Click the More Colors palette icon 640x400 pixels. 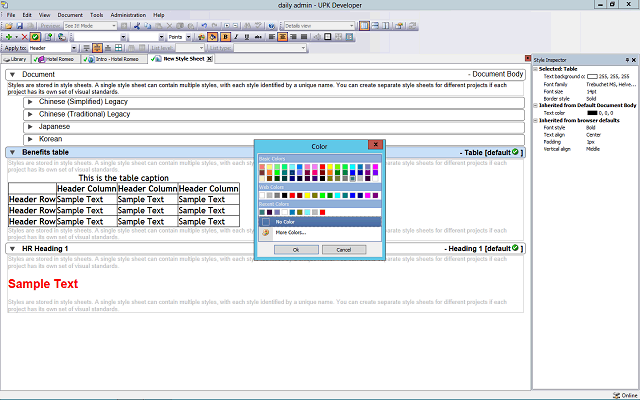[x=266, y=232]
